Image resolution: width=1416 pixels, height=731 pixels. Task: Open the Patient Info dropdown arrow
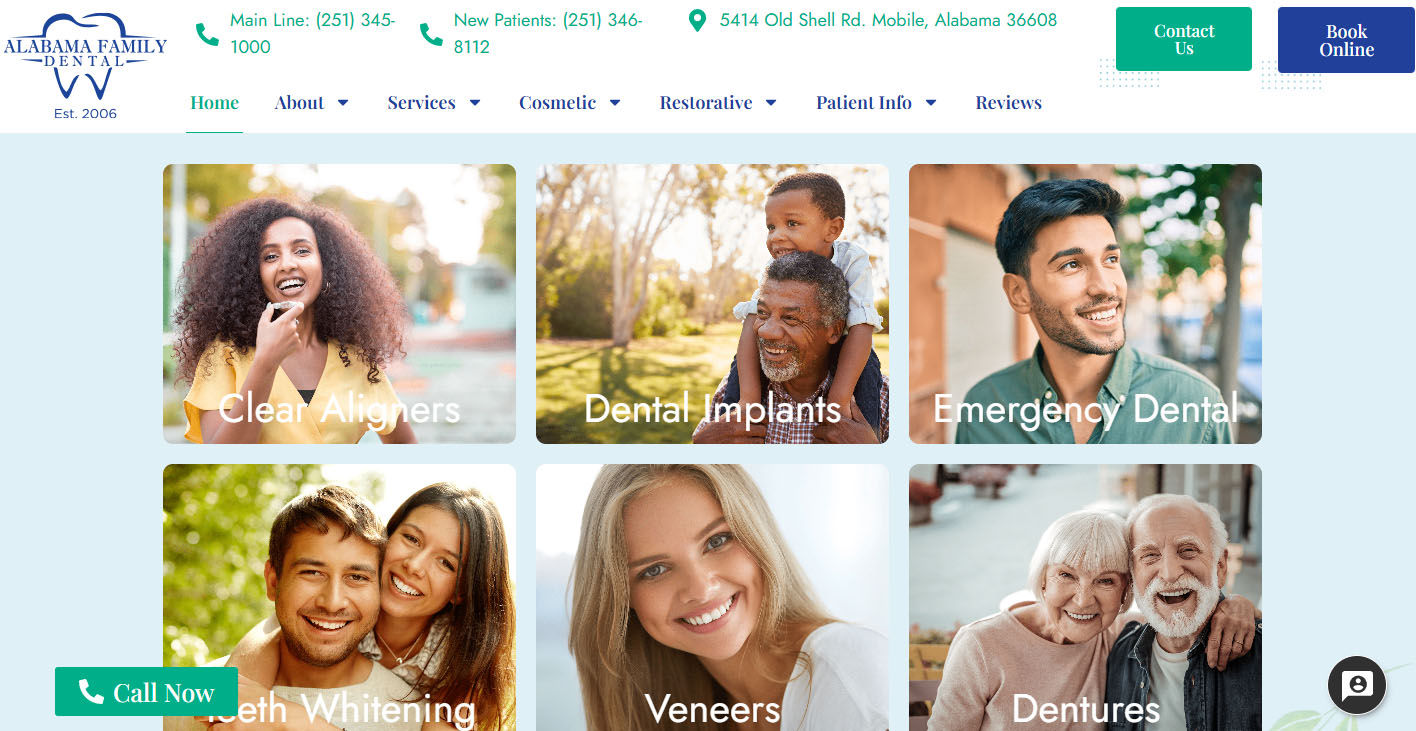(931, 103)
